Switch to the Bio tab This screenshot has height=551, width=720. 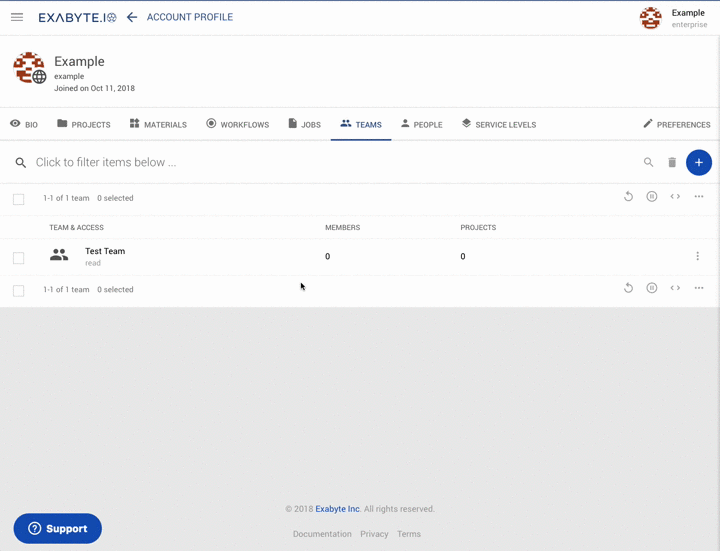[24, 124]
